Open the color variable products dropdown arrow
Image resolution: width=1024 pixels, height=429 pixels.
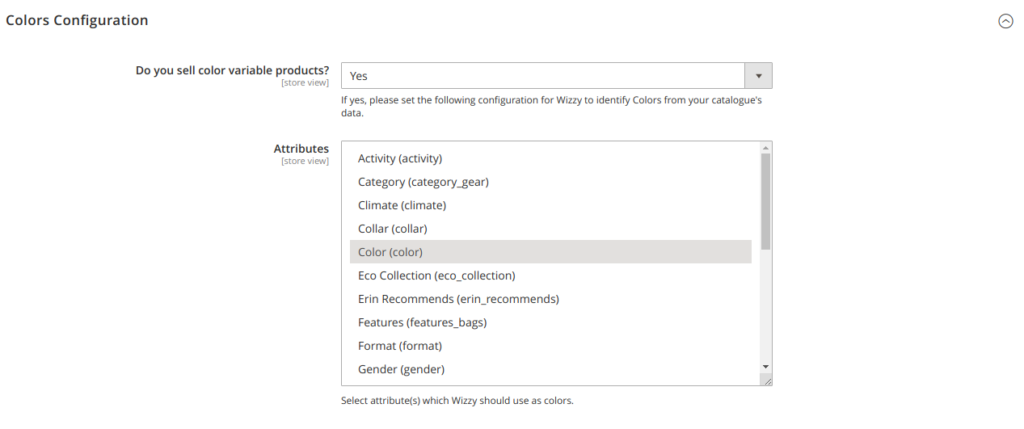[758, 76]
